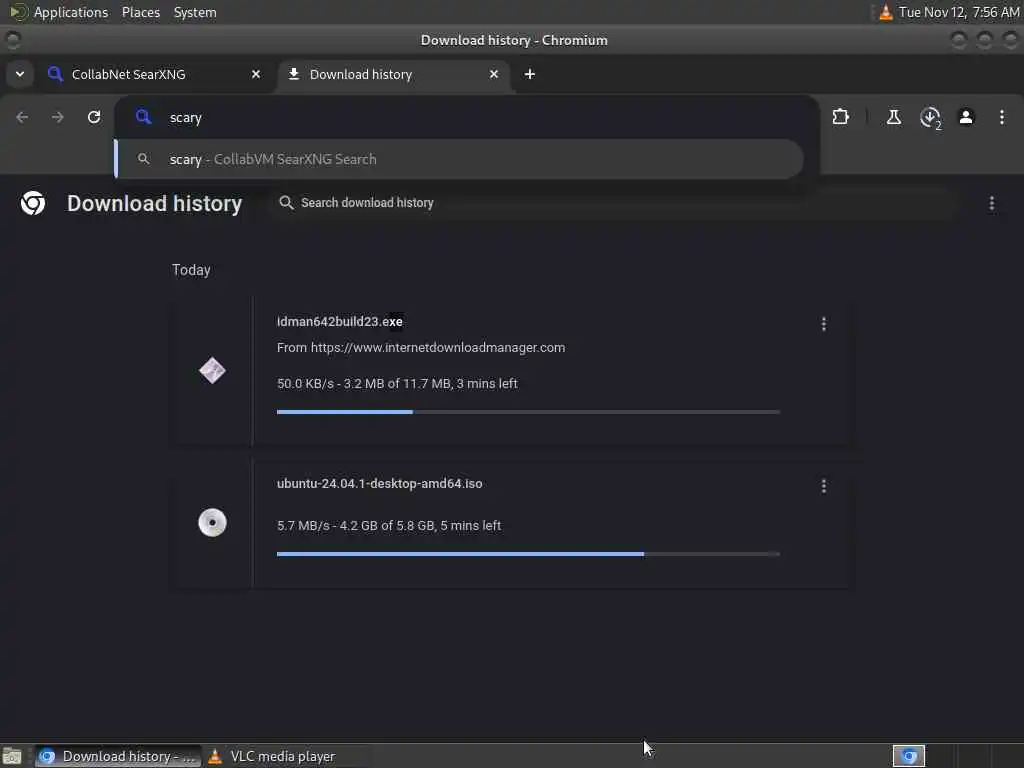Reload the current page
Viewport: 1024px width, 768px height.
[94, 118]
